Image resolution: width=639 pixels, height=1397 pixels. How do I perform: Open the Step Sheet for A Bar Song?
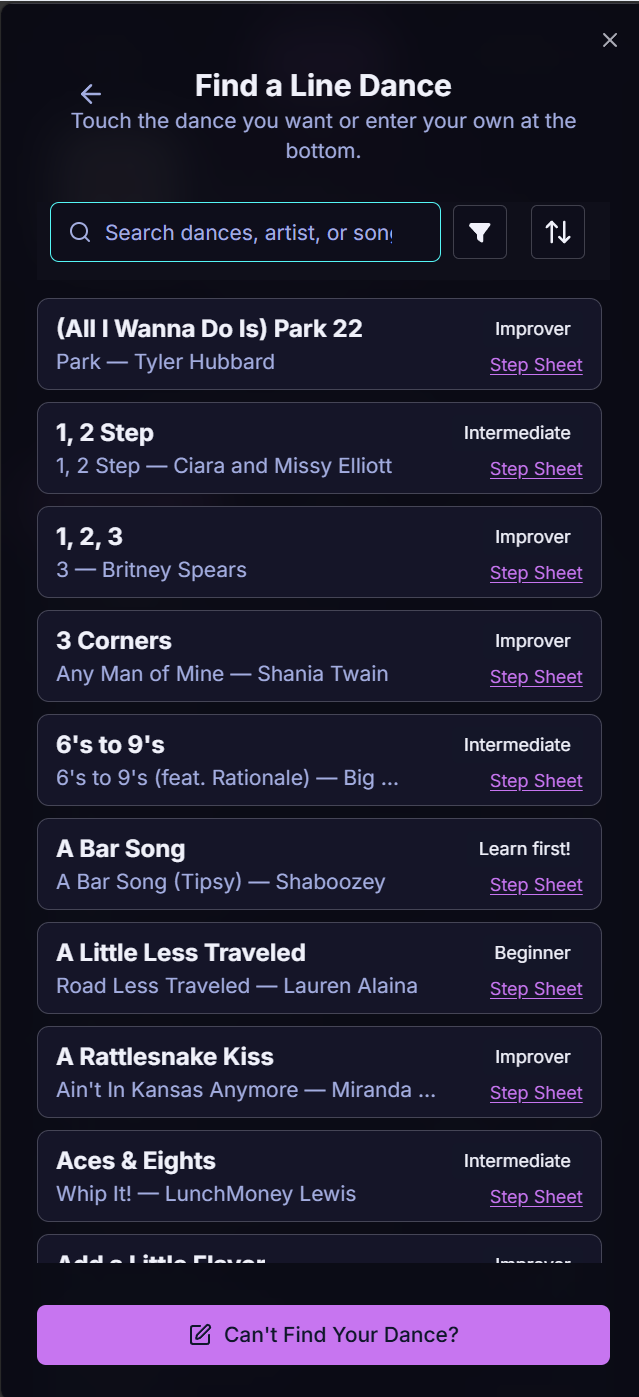536,884
